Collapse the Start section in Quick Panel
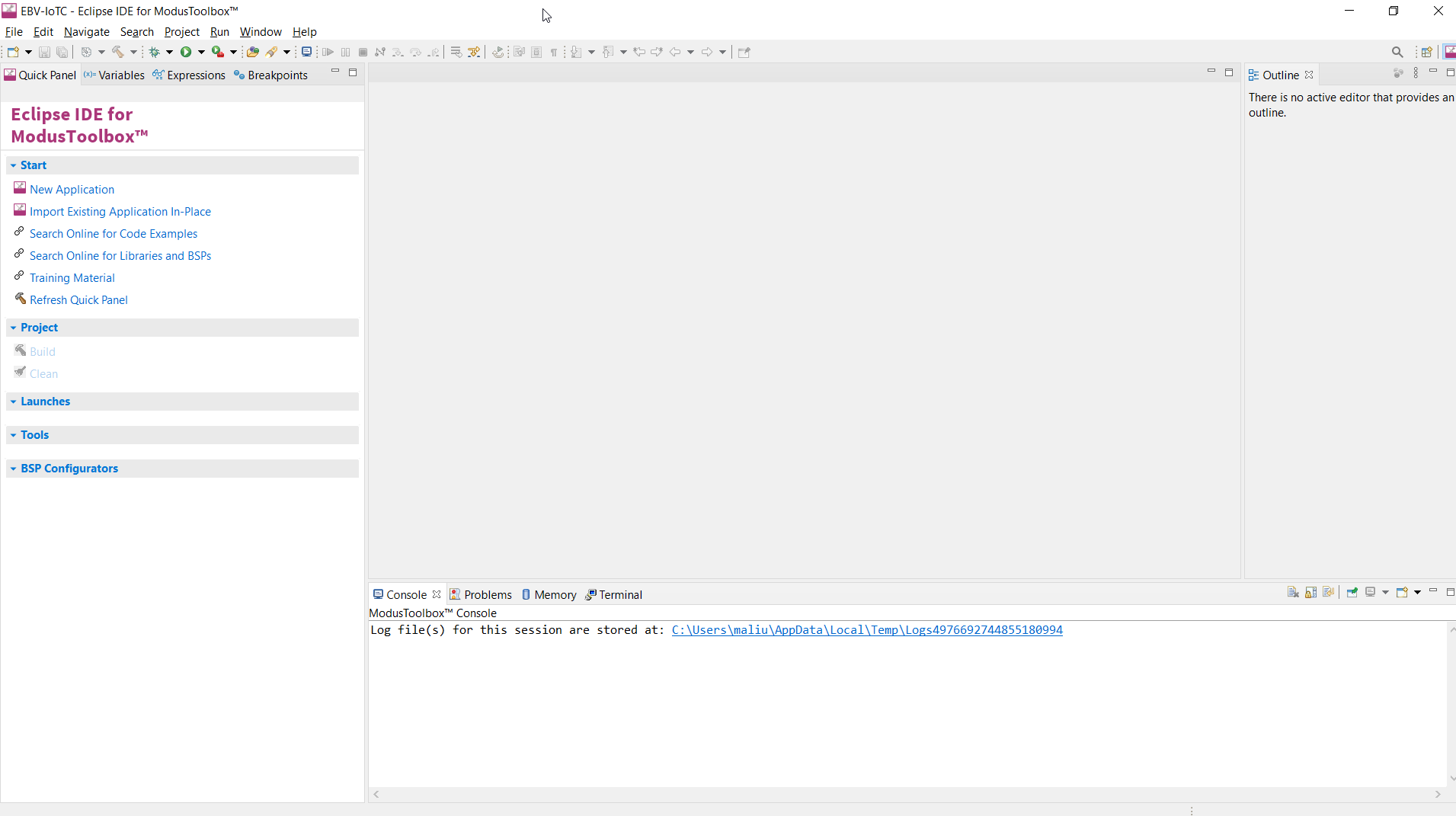Viewport: 1456px width, 816px height. (14, 165)
